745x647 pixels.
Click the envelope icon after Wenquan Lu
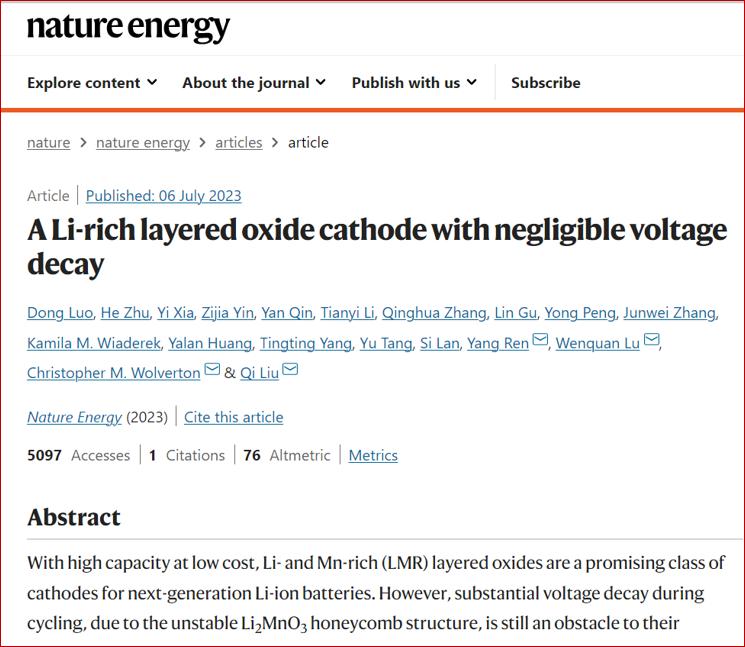click(x=651, y=339)
